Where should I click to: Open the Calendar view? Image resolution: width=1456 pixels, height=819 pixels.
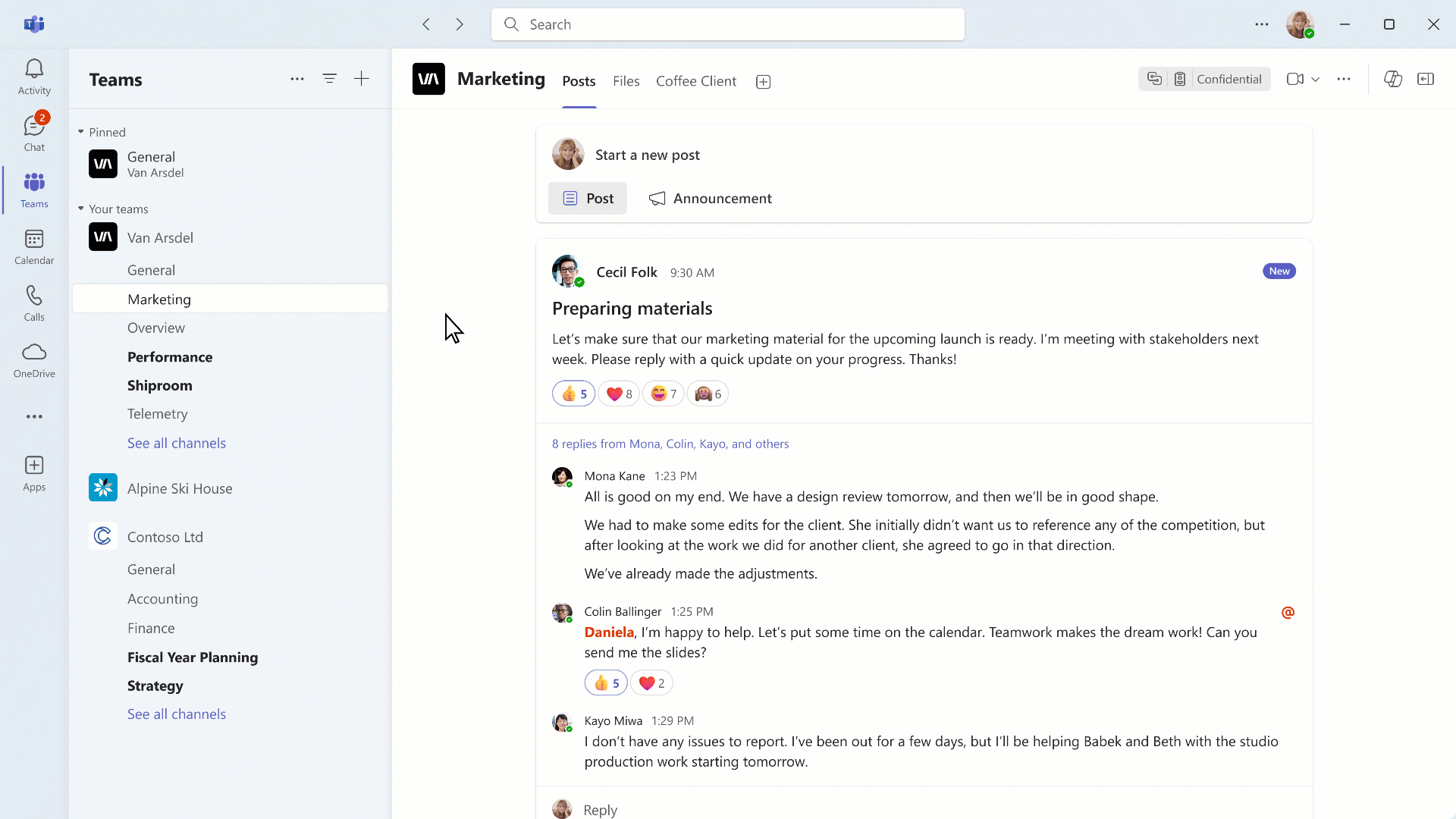(x=34, y=246)
